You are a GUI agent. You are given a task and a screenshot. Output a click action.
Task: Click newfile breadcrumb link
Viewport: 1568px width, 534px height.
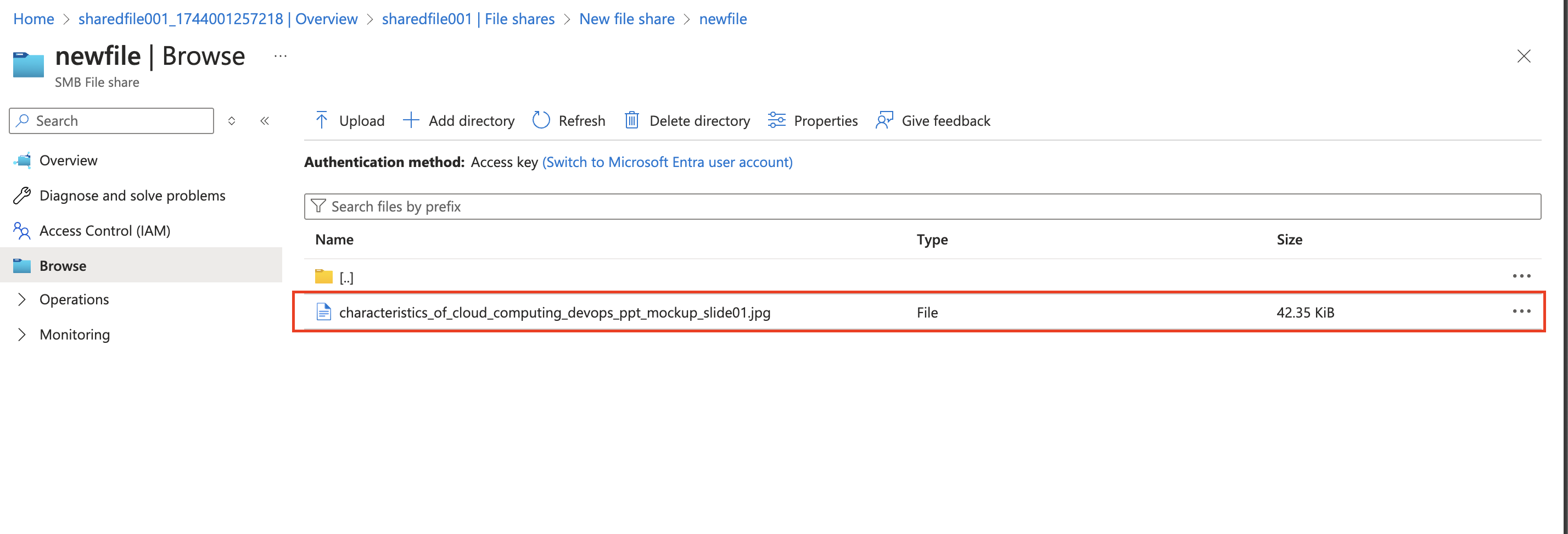coord(723,19)
